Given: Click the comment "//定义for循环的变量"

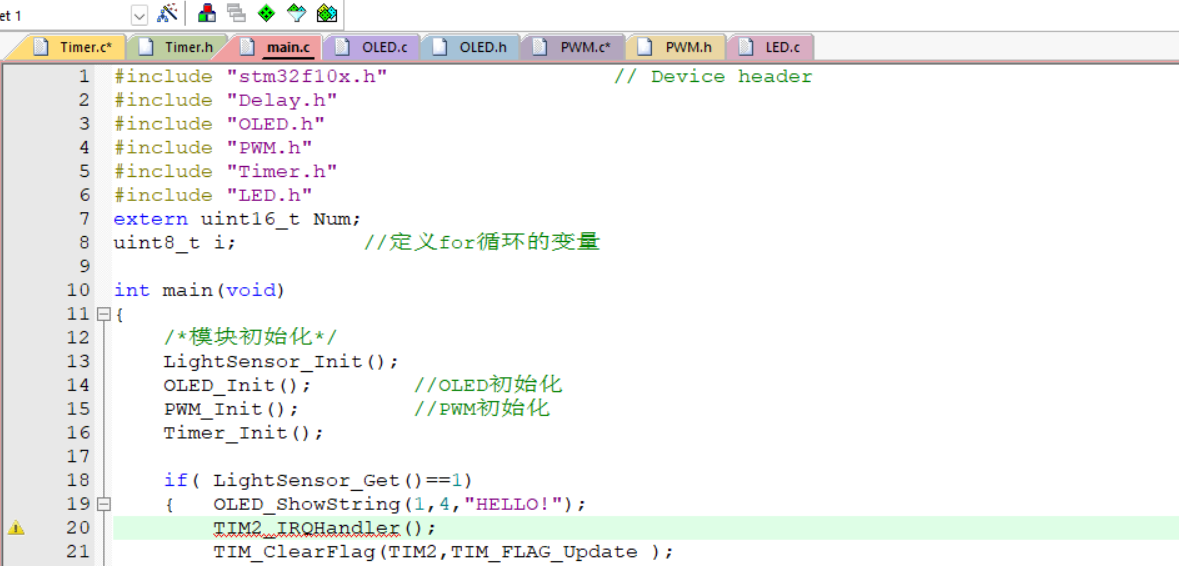Looking at the screenshot, I should tap(482, 243).
